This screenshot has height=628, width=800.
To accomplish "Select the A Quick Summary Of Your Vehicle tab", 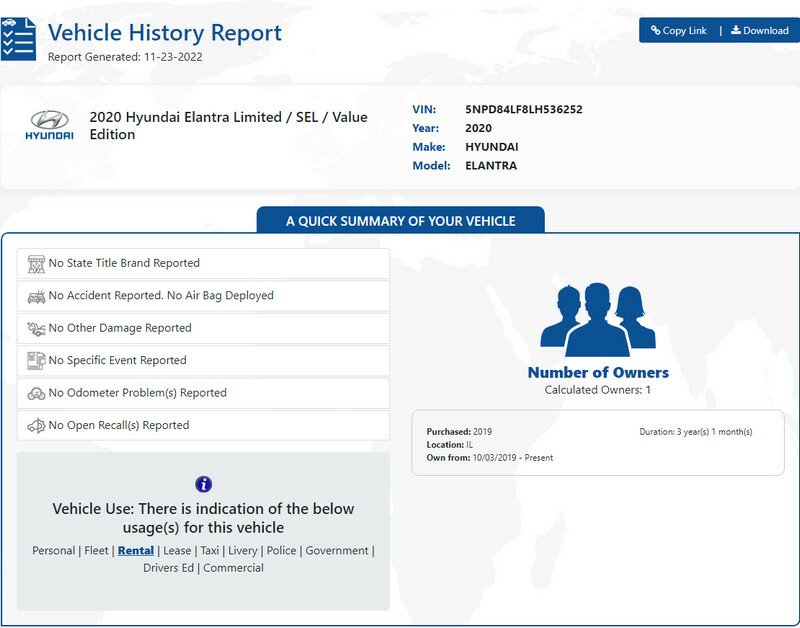I will 401,220.
